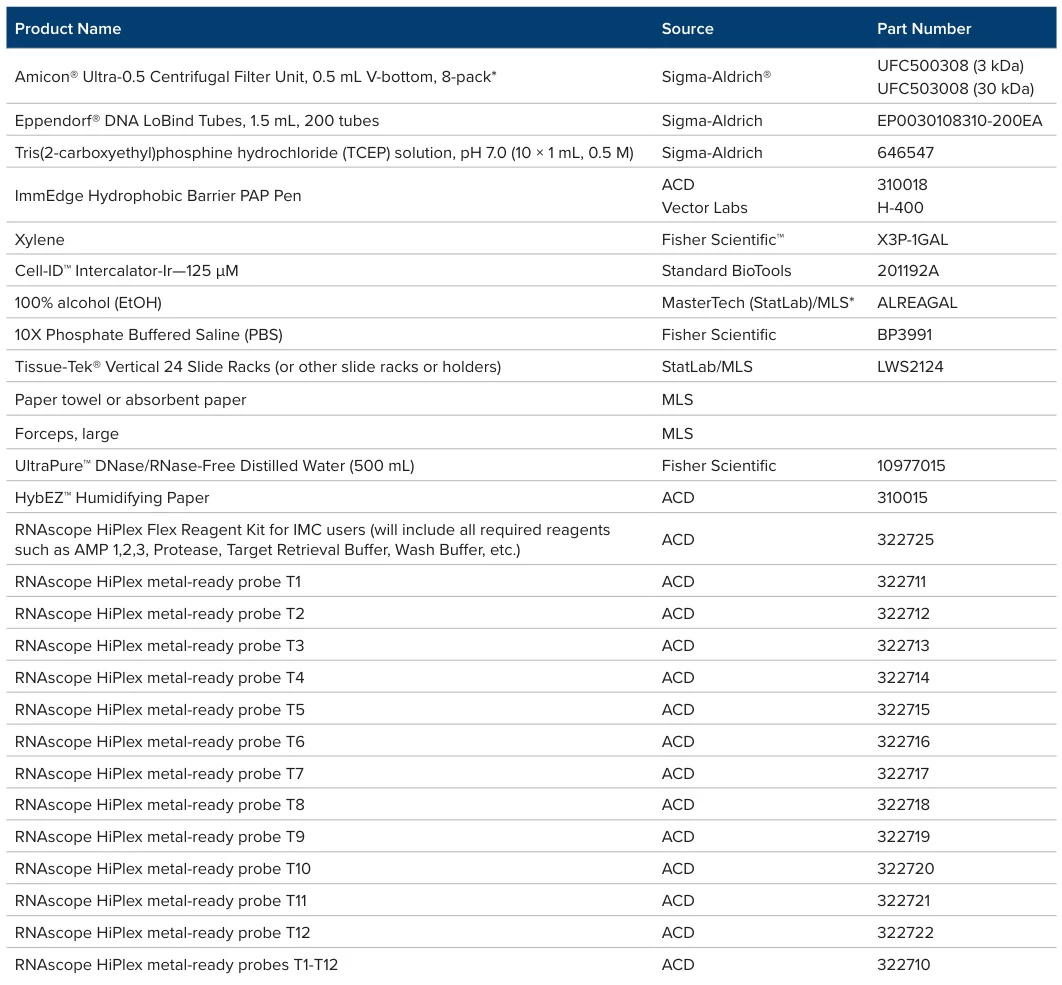Click part number LWS2124
The image size is (1062, 985).
[910, 366]
